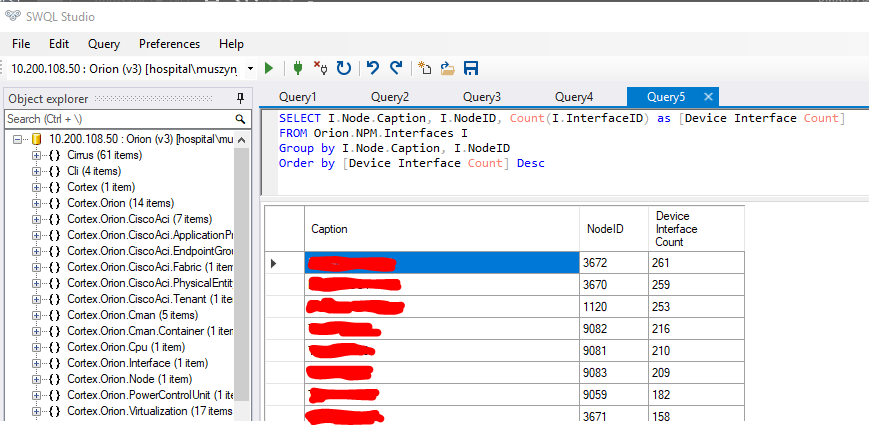Click the undo arrow icon

pos(372,68)
